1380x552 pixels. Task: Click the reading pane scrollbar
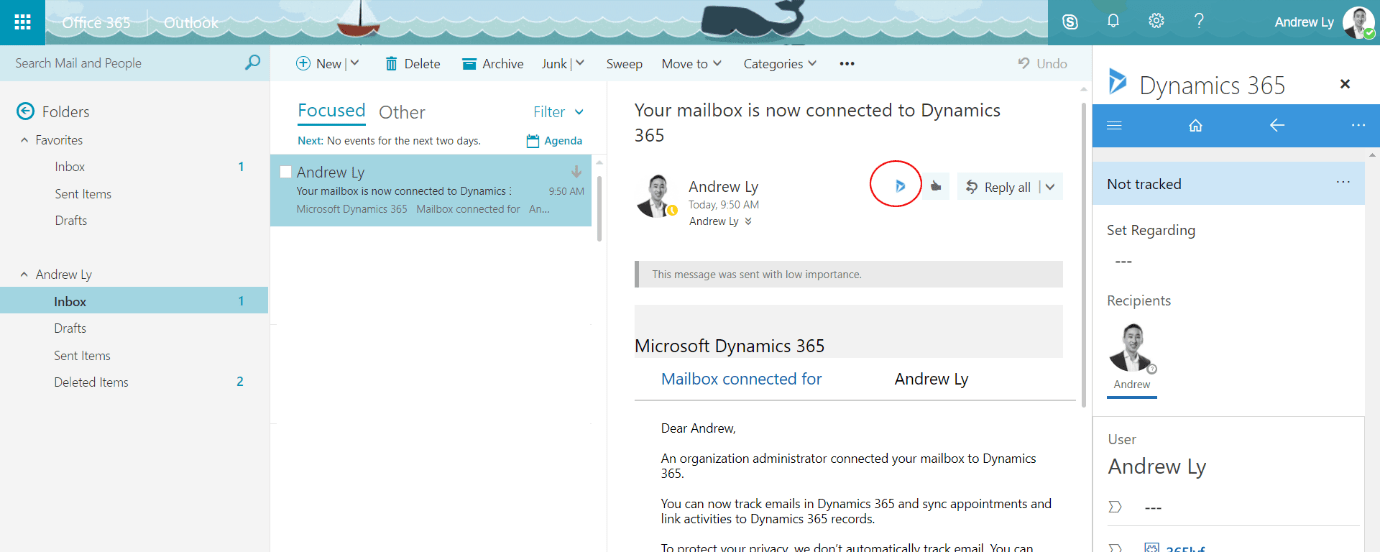coord(1085,250)
